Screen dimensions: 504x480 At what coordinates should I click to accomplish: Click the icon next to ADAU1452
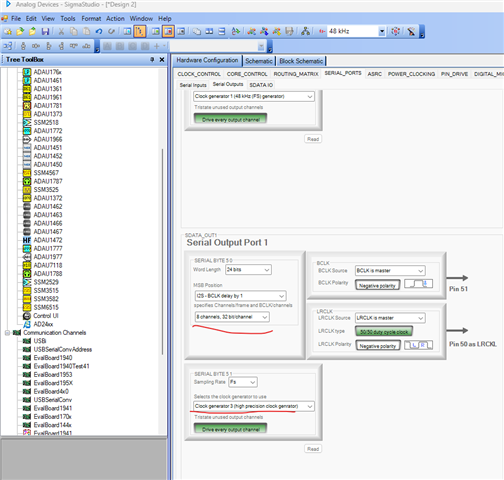(27, 156)
